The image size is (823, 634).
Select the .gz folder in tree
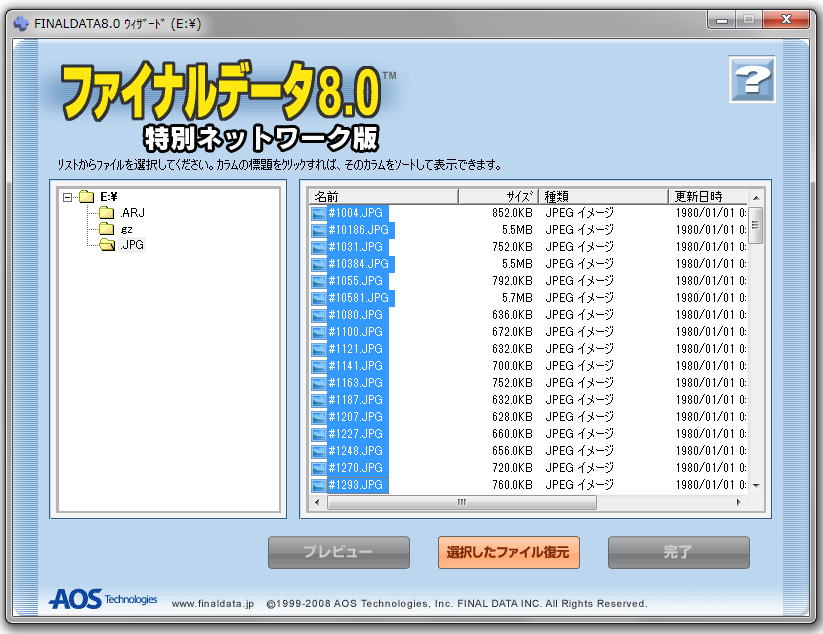point(126,229)
